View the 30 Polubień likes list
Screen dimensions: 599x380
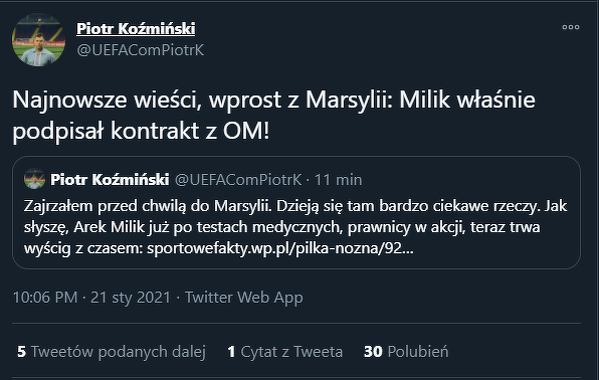coord(406,352)
